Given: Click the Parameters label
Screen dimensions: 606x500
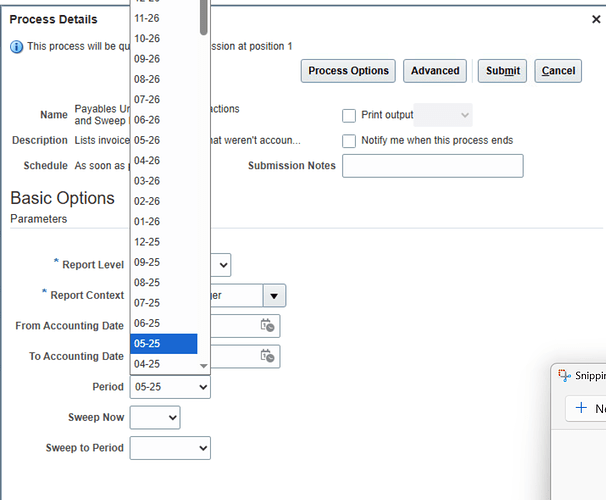Looking at the screenshot, I should tap(39, 219).
